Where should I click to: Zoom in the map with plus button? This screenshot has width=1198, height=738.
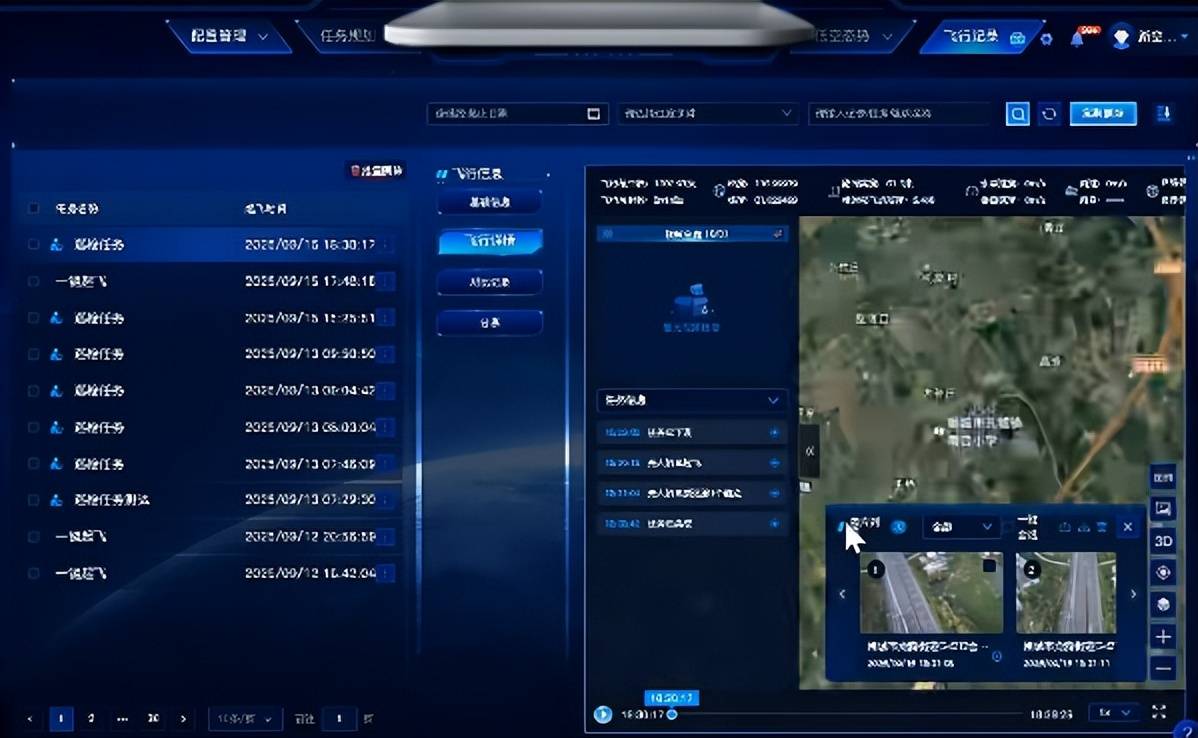[x=1163, y=637]
